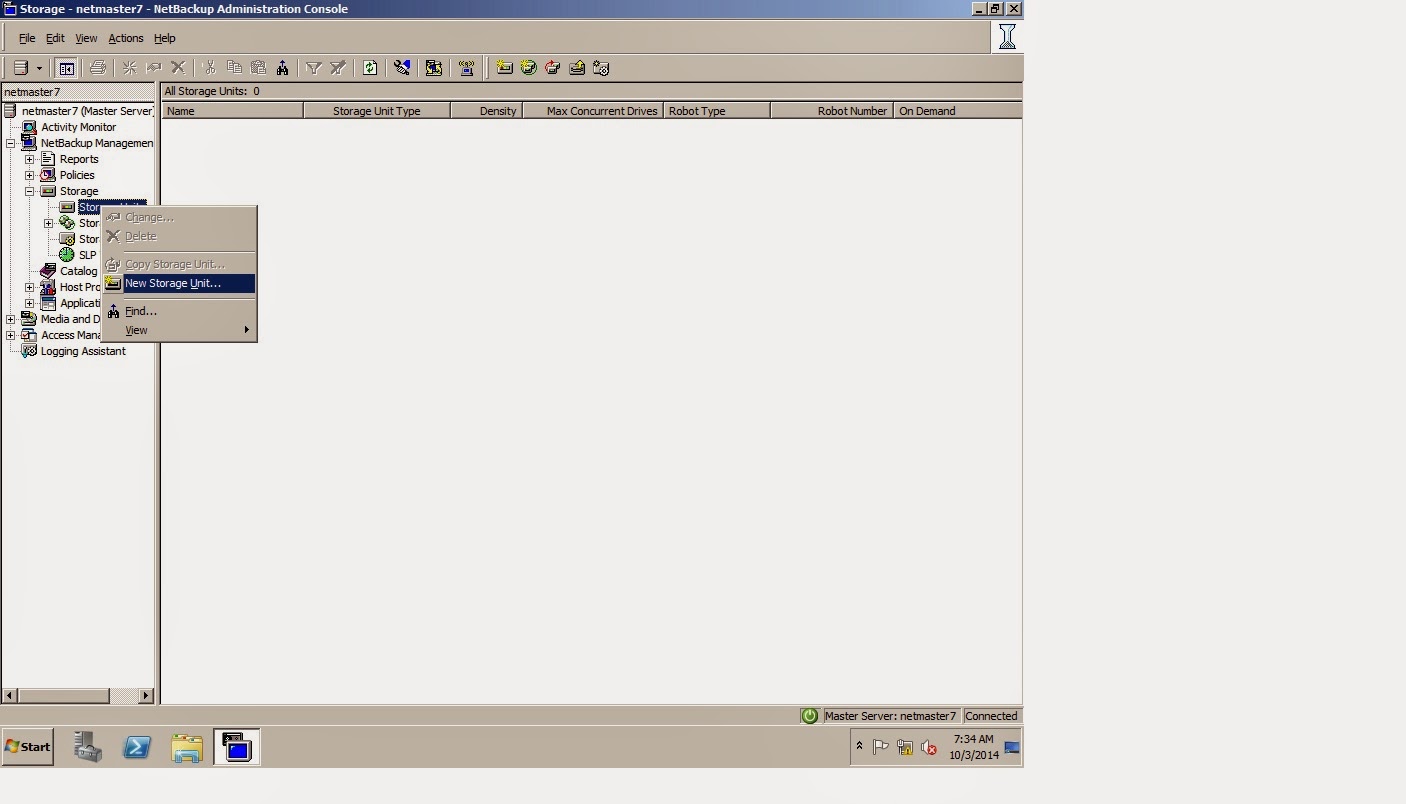Click the Refresh icon in the toolbar

pos(370,67)
